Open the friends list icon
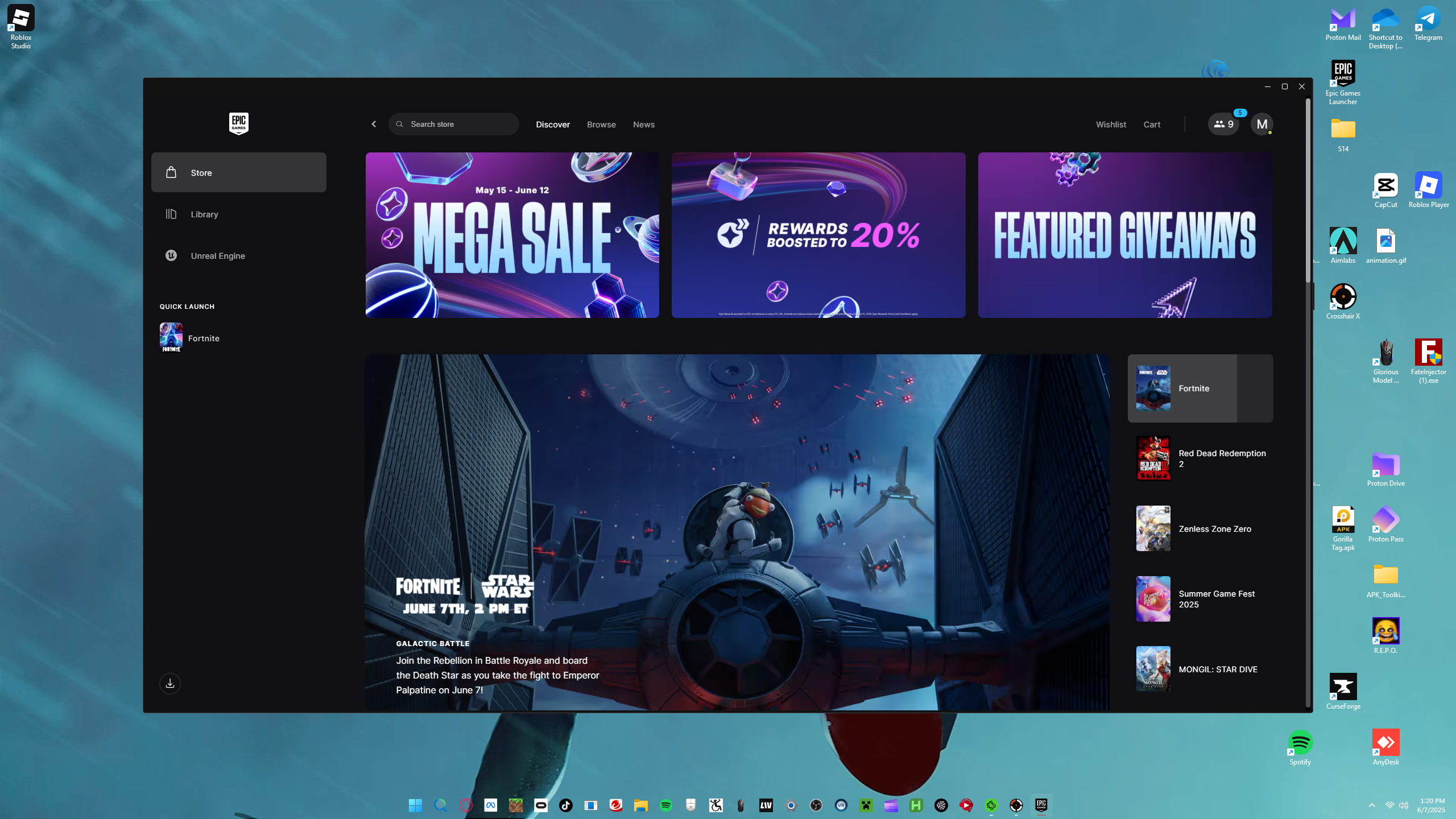The height and width of the screenshot is (819, 1456). coord(1223,124)
